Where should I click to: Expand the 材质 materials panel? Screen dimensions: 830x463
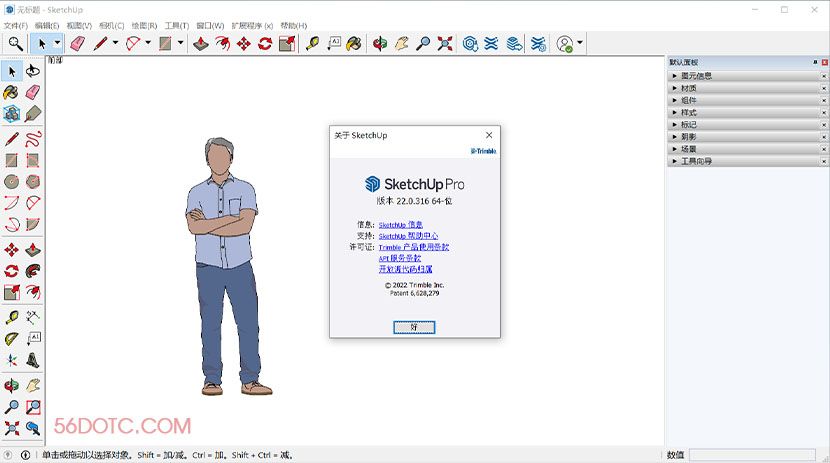[x=690, y=88]
